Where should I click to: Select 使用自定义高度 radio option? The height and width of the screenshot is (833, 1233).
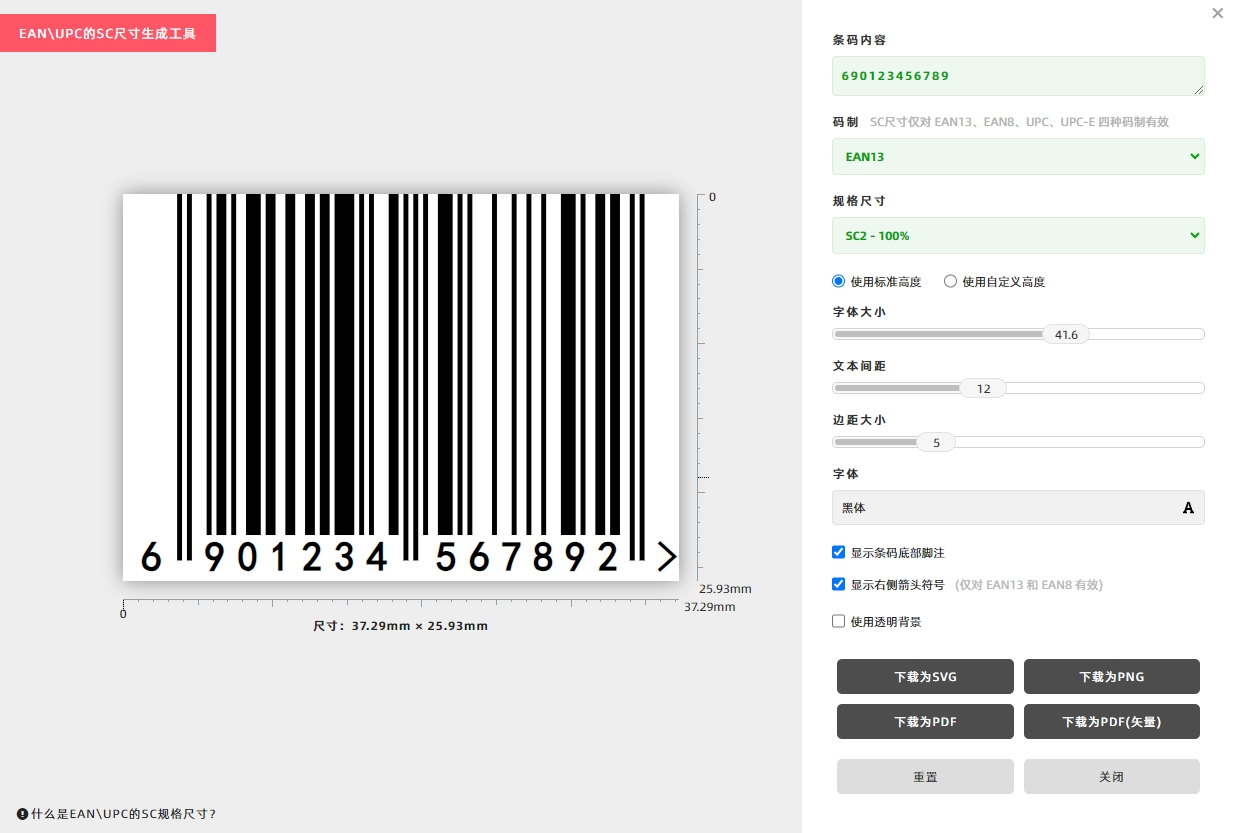[x=950, y=282]
